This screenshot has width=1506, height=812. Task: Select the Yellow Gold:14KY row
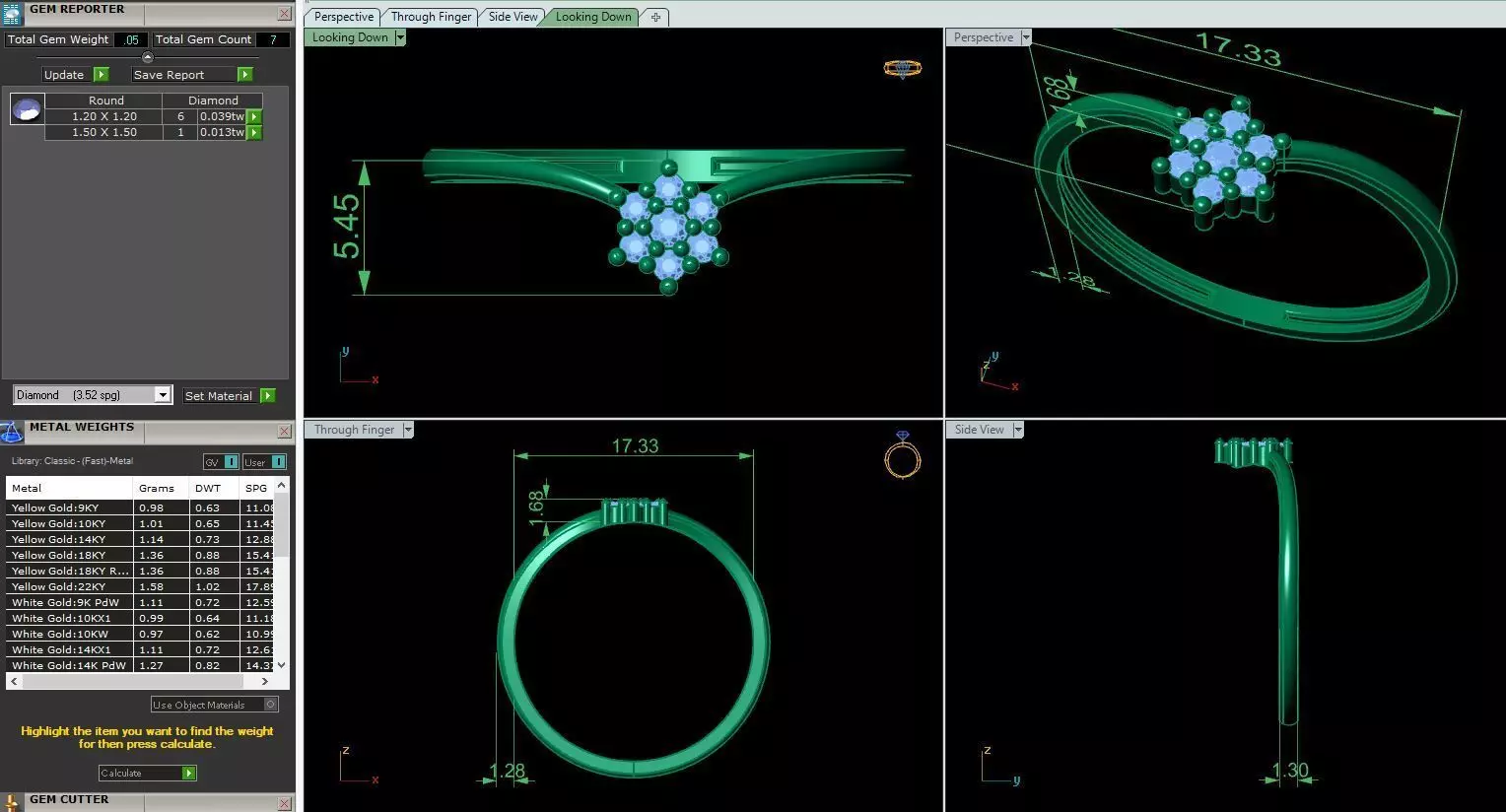(x=140, y=539)
